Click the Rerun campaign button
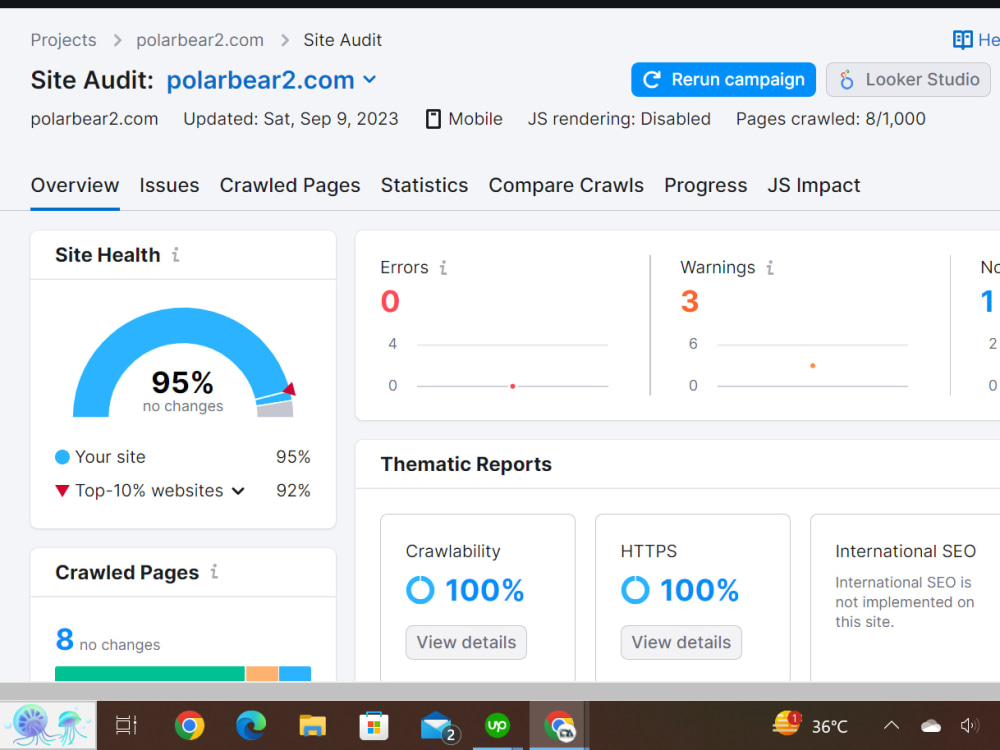The image size is (1000, 750). pos(723,80)
